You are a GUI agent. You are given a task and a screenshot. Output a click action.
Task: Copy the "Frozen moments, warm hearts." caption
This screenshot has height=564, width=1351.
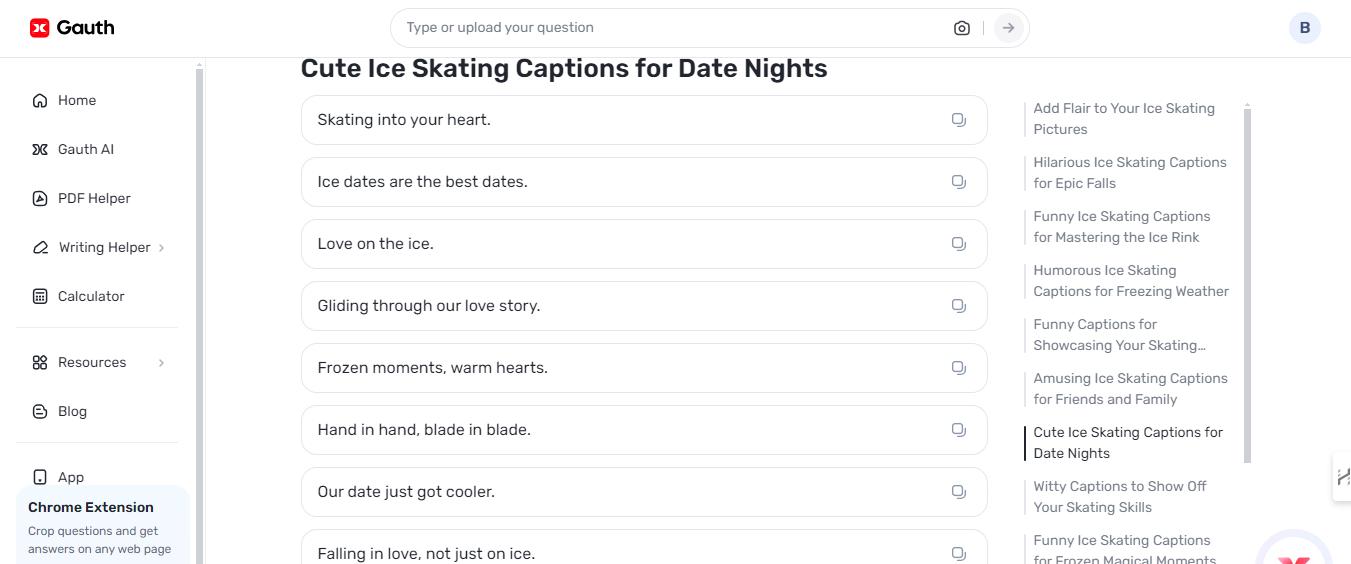(958, 368)
